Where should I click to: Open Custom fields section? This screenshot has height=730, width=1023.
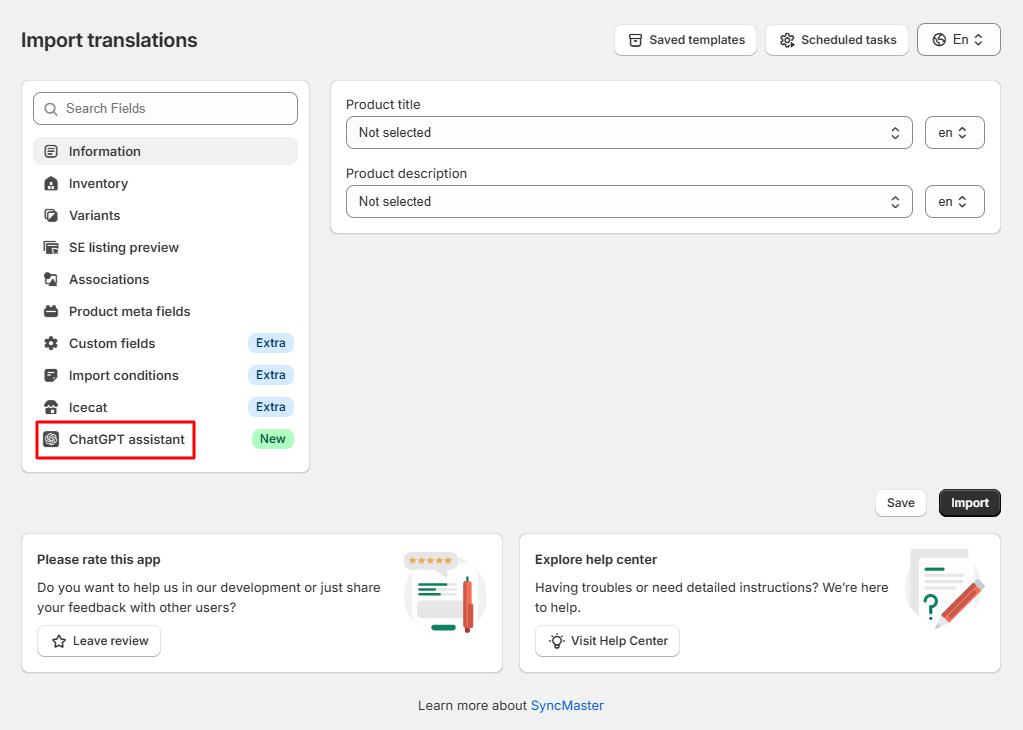point(166,343)
